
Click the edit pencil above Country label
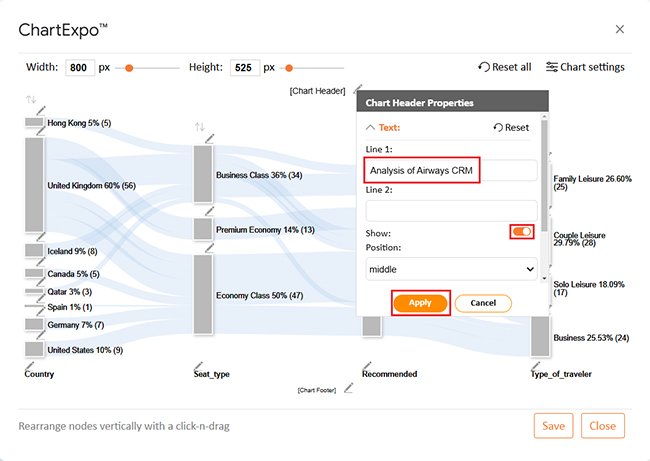[x=29, y=363]
